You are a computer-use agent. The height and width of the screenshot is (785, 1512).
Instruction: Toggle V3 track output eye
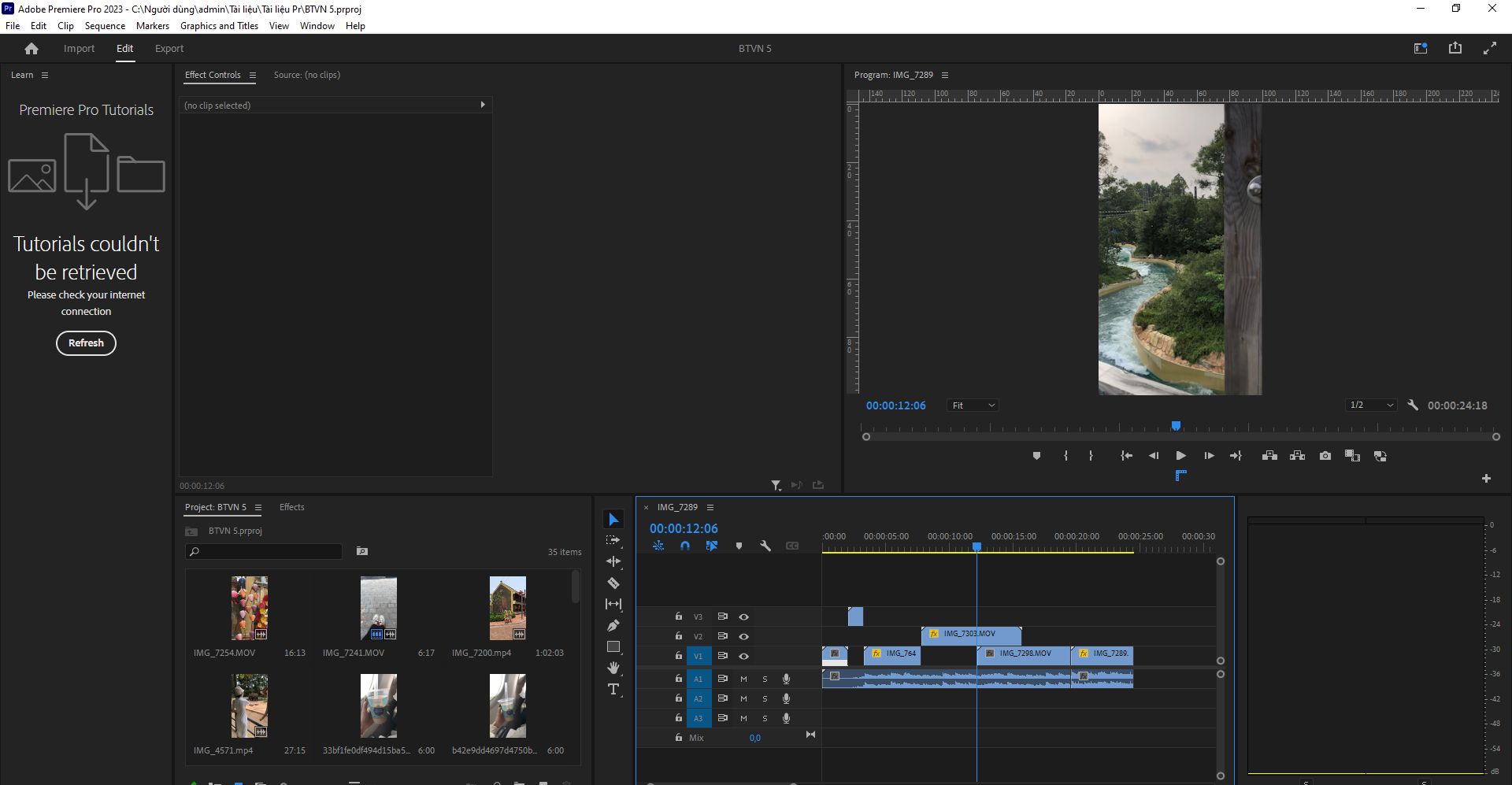click(743, 617)
